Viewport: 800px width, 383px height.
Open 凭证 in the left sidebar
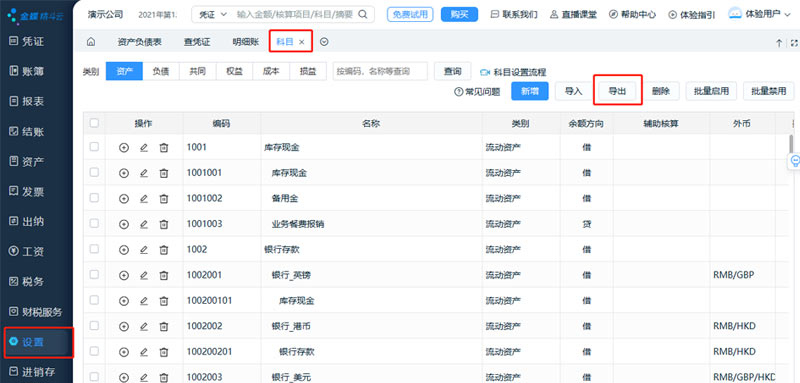(28, 41)
